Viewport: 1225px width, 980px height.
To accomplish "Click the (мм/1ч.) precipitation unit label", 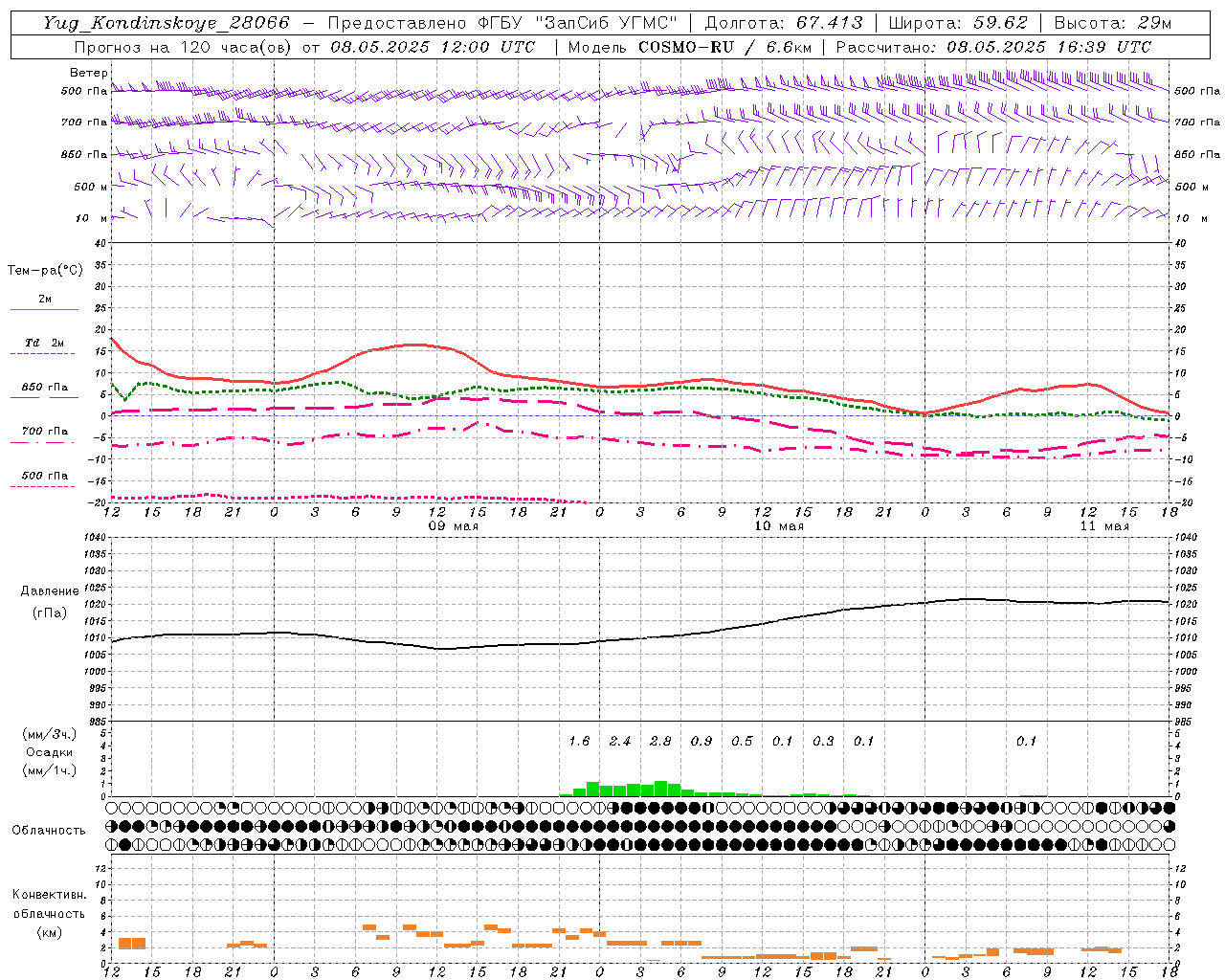I will (x=50, y=770).
